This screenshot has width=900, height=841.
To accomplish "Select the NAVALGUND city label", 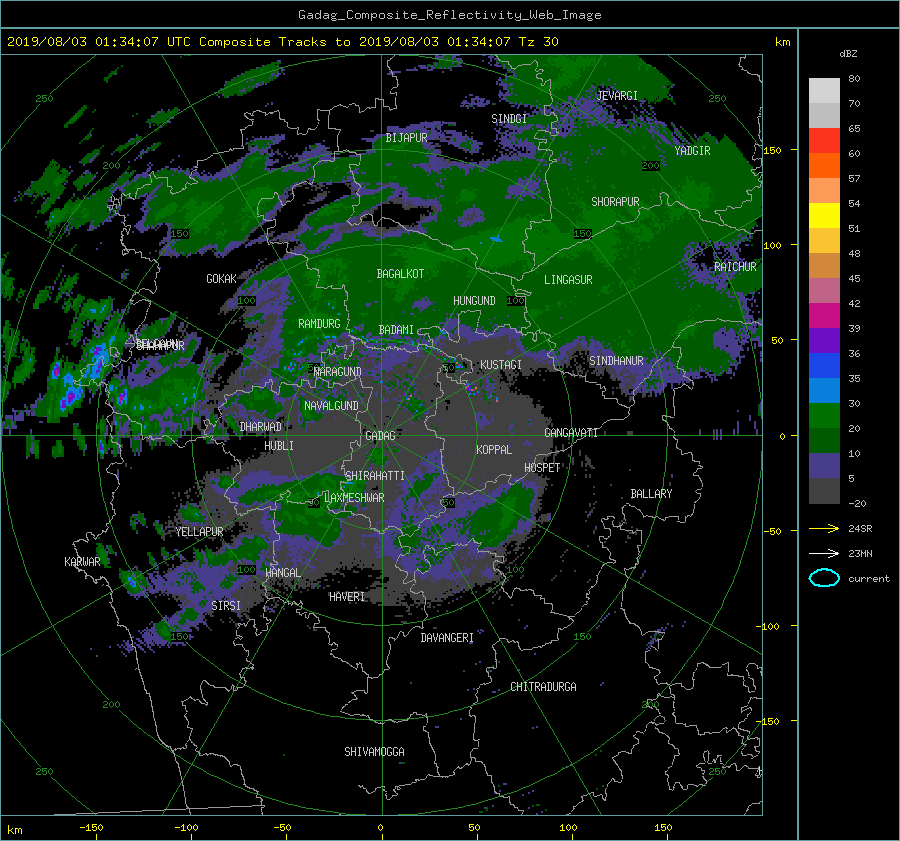I will [x=331, y=405].
